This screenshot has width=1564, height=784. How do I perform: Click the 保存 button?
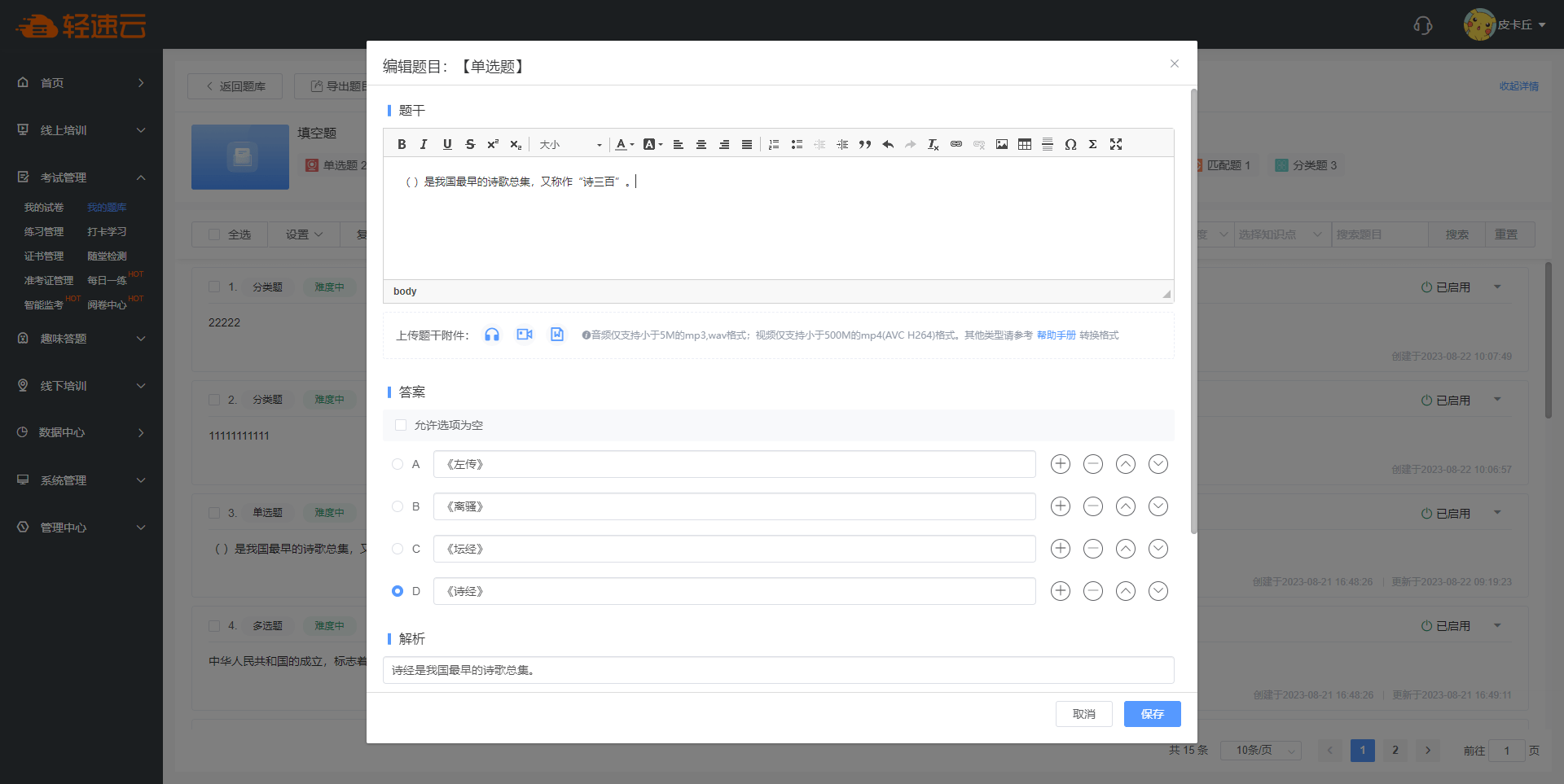click(x=1152, y=714)
